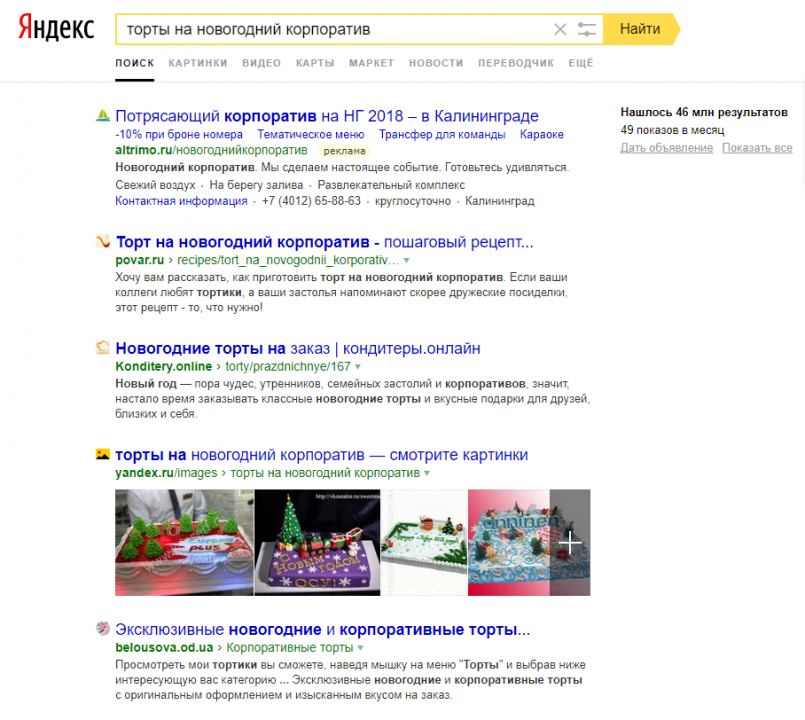Open recipes/tort_na_novogodnii_korporativ path link
Viewport: 805px width, 720px height.
tap(288, 260)
